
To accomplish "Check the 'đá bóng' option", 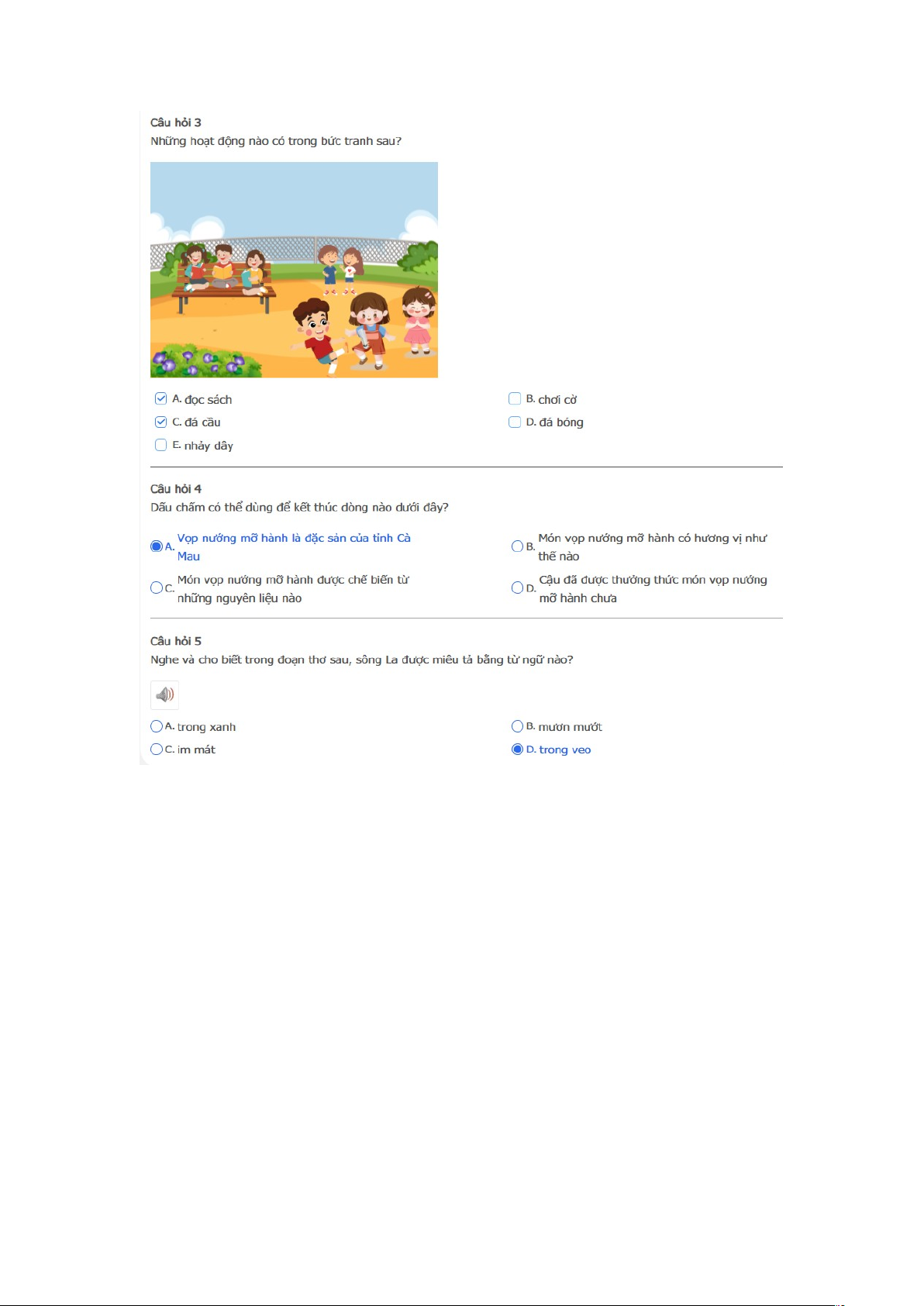I will [x=515, y=422].
